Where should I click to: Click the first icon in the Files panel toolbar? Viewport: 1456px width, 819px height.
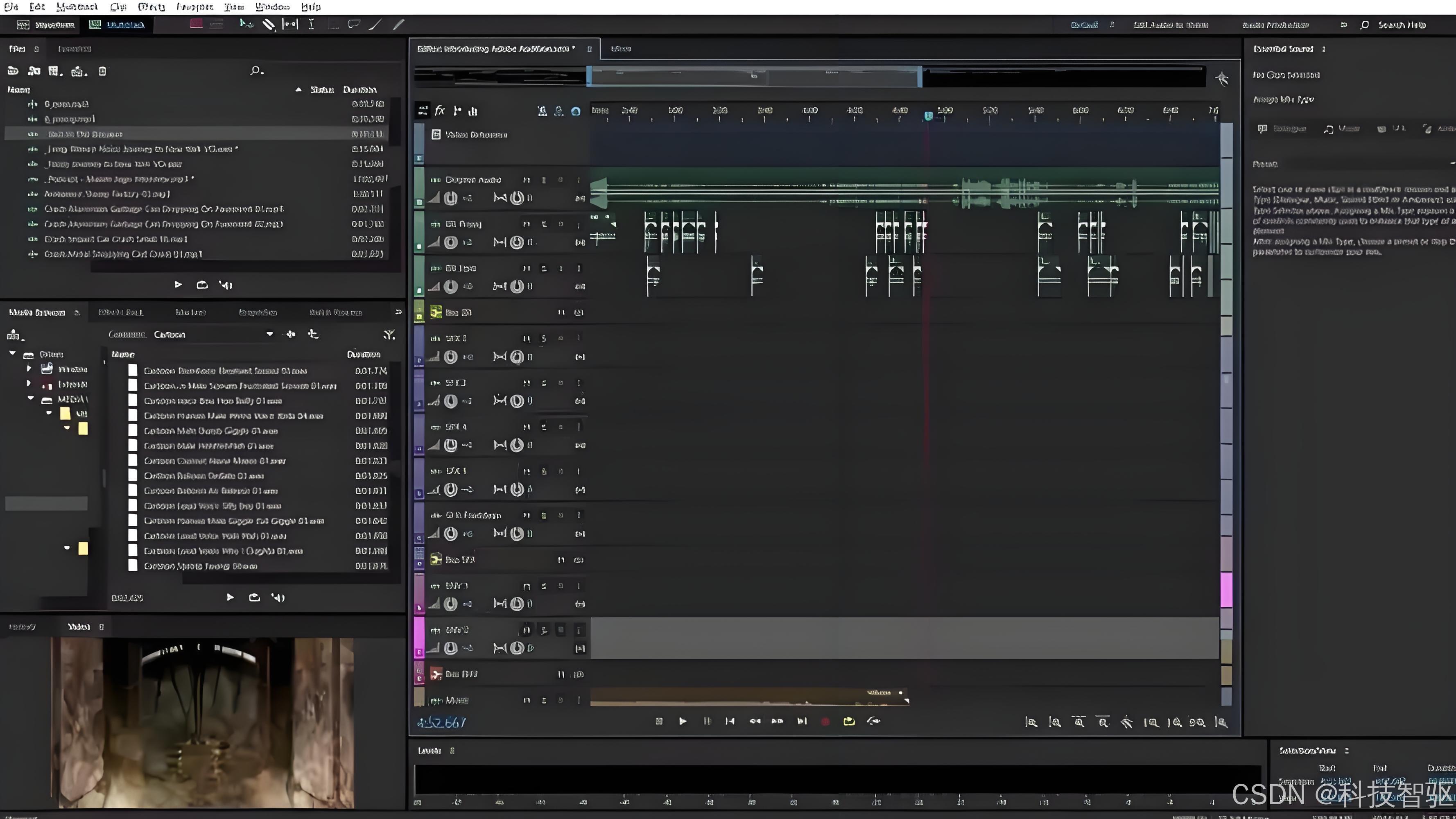(x=13, y=71)
